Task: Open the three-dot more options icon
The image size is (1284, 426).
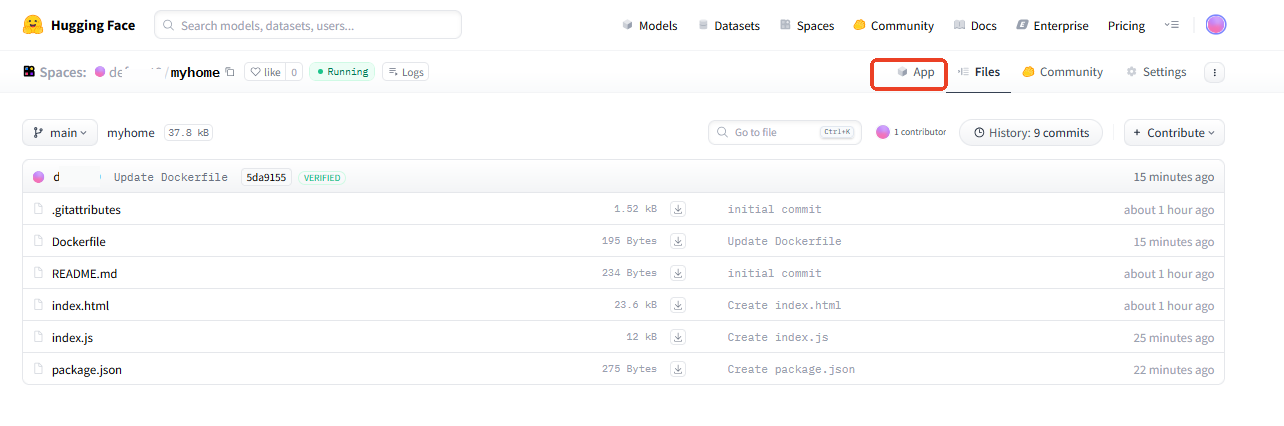Action: point(1214,72)
